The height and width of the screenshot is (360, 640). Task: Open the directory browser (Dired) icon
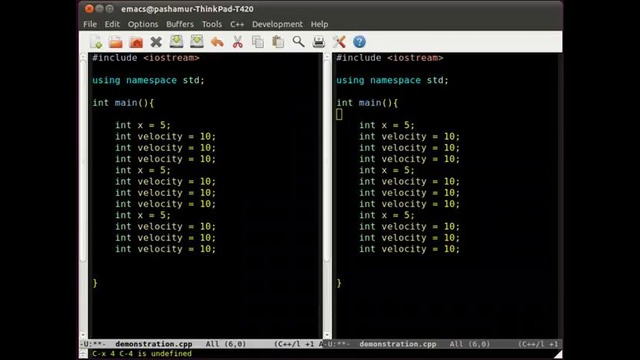coord(136,42)
